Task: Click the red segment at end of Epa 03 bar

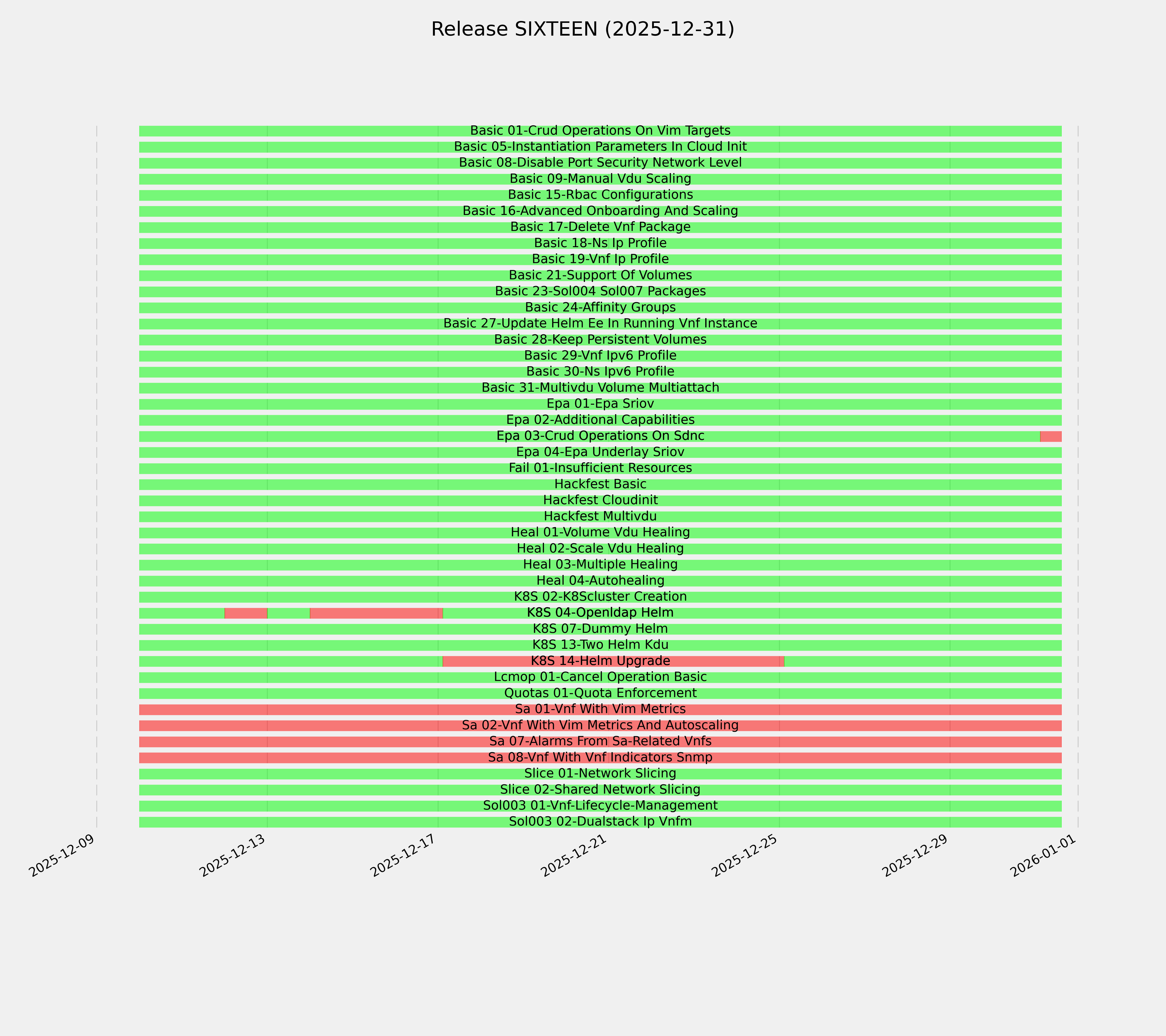Action: click(x=1050, y=436)
